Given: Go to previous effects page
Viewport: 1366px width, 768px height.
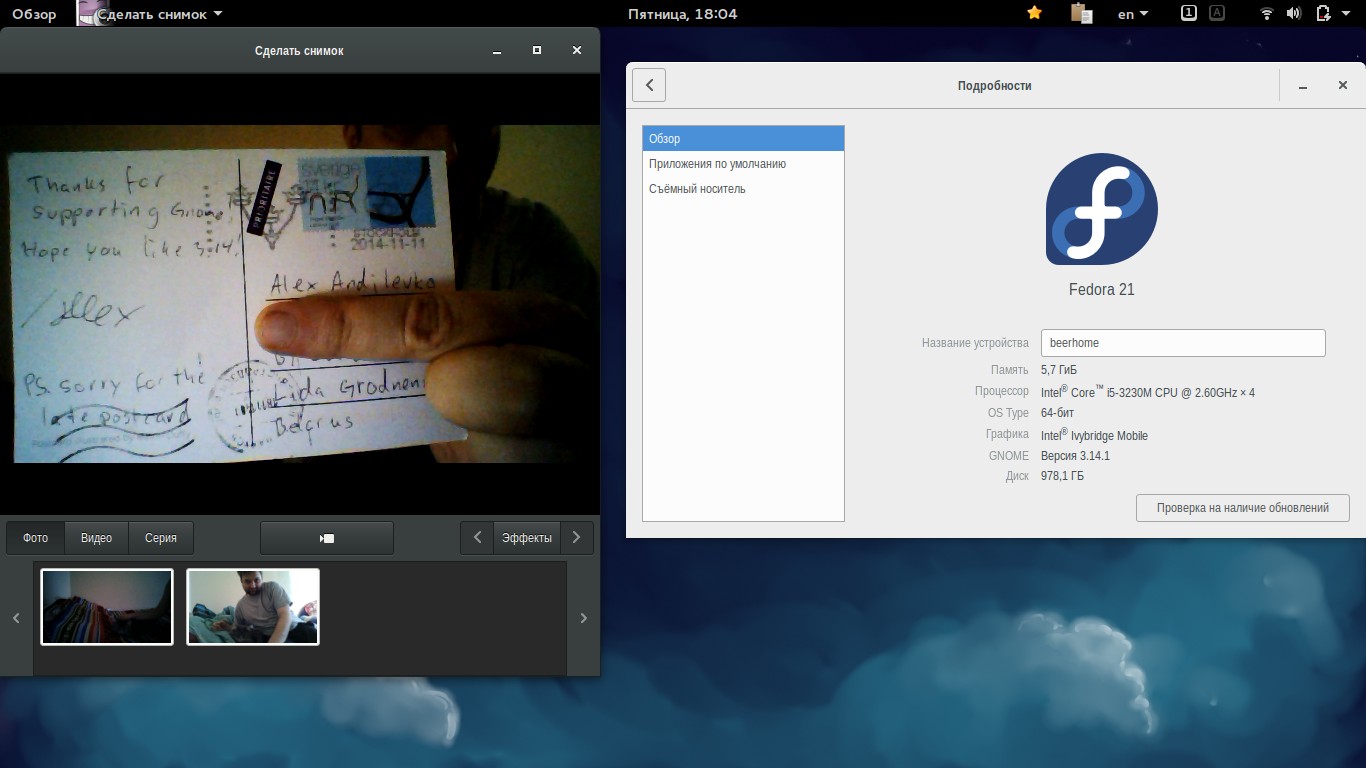Looking at the screenshot, I should (x=477, y=538).
